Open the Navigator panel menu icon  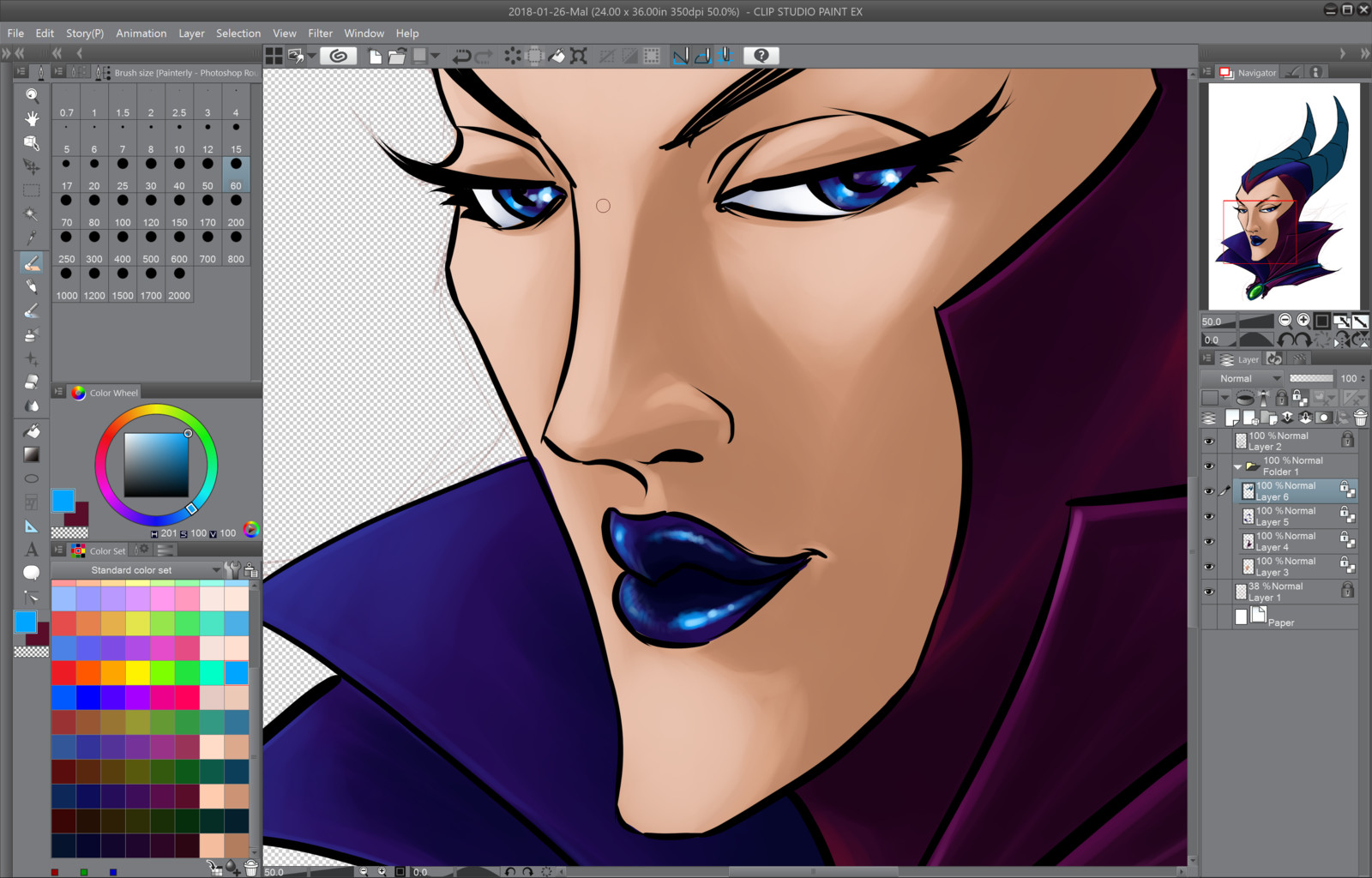tap(1207, 72)
